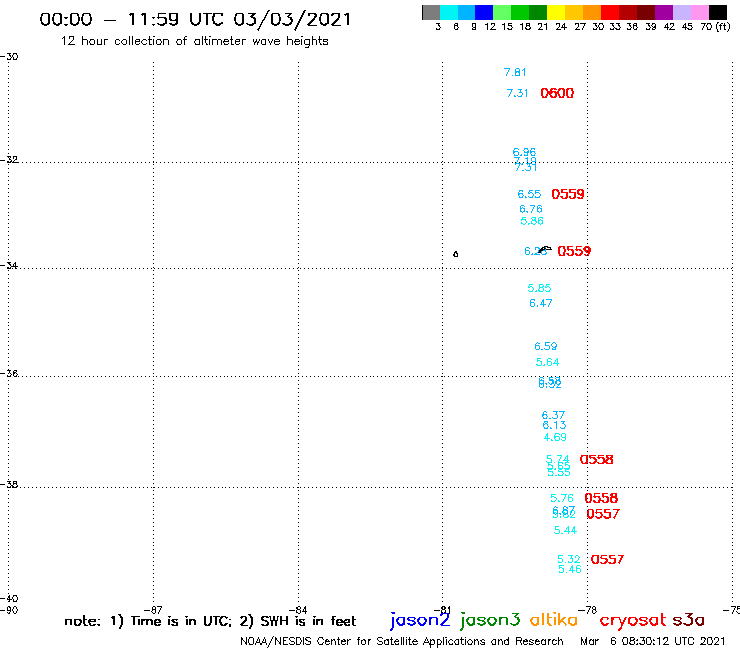Click the 0559 timestamp beside 6.55
This screenshot has width=740, height=650.
[568, 194]
